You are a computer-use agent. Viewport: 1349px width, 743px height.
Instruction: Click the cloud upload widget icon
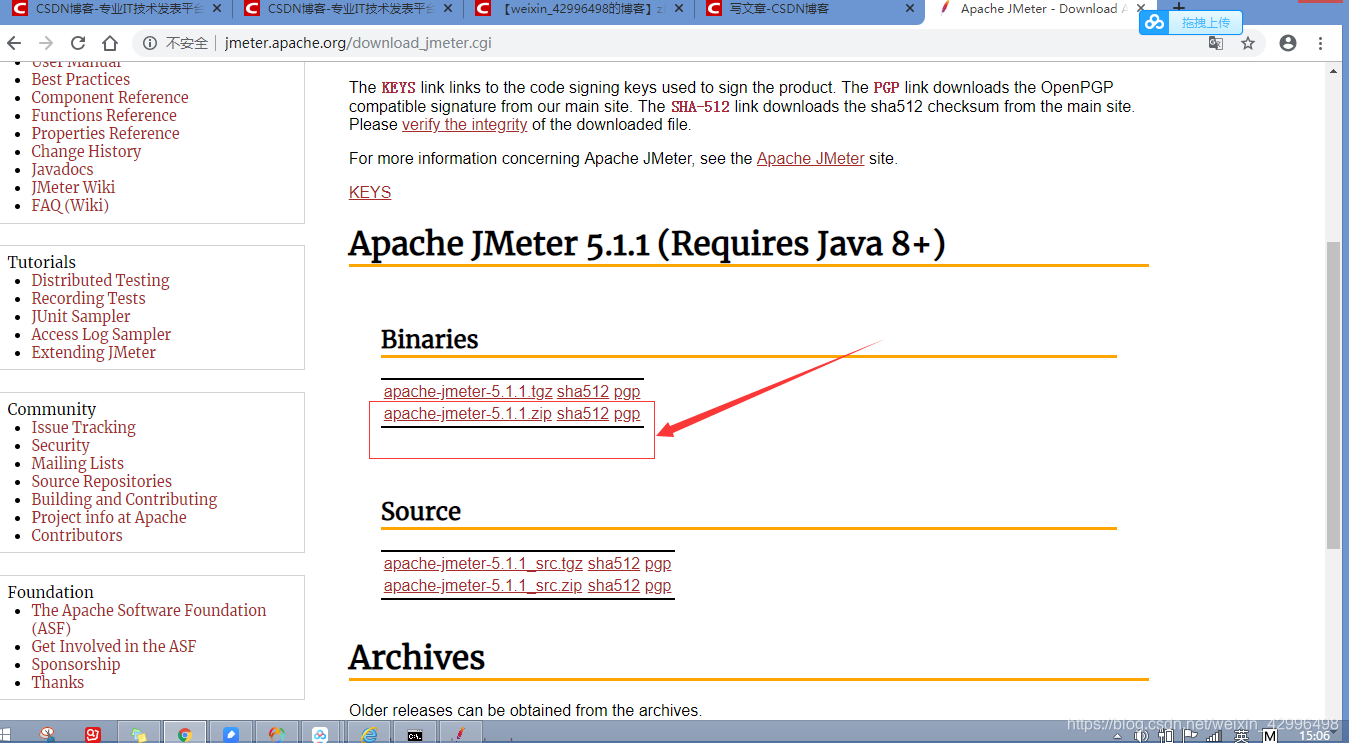click(1155, 22)
